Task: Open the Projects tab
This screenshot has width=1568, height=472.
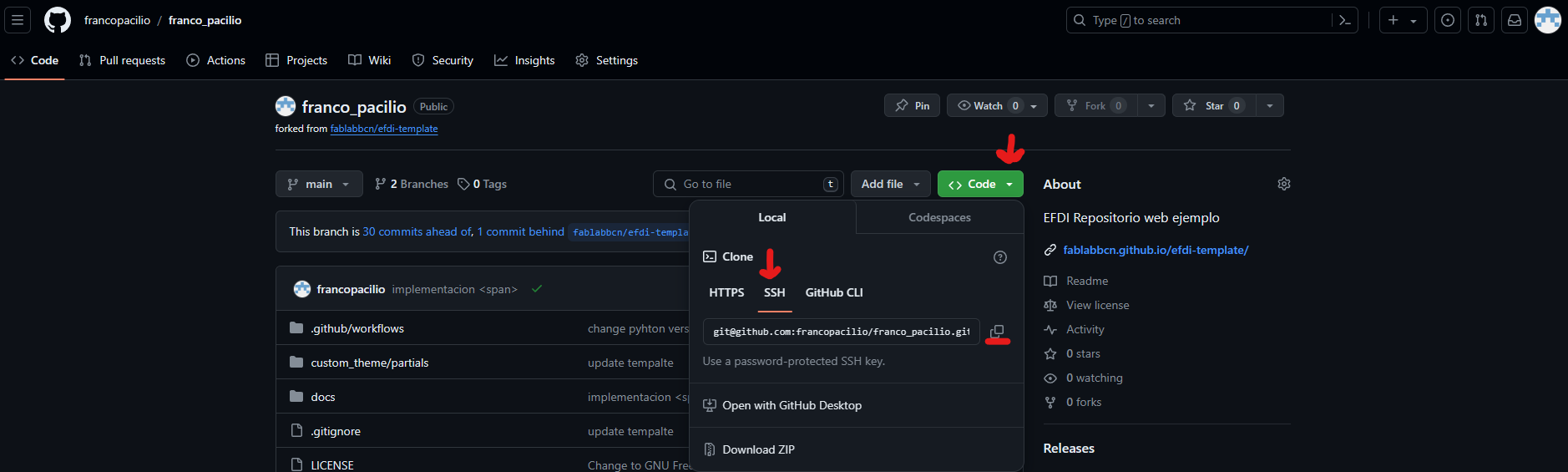Action: (296, 60)
